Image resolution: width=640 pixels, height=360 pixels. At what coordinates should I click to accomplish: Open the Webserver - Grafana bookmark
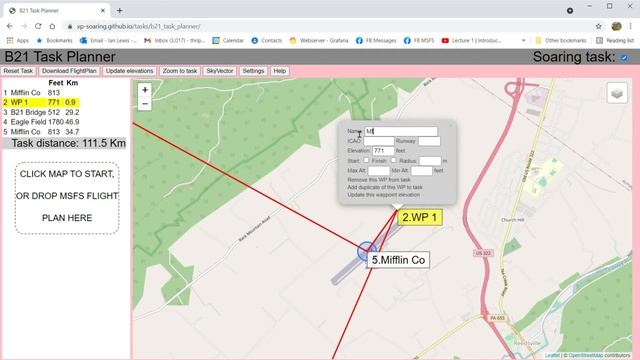319,40
